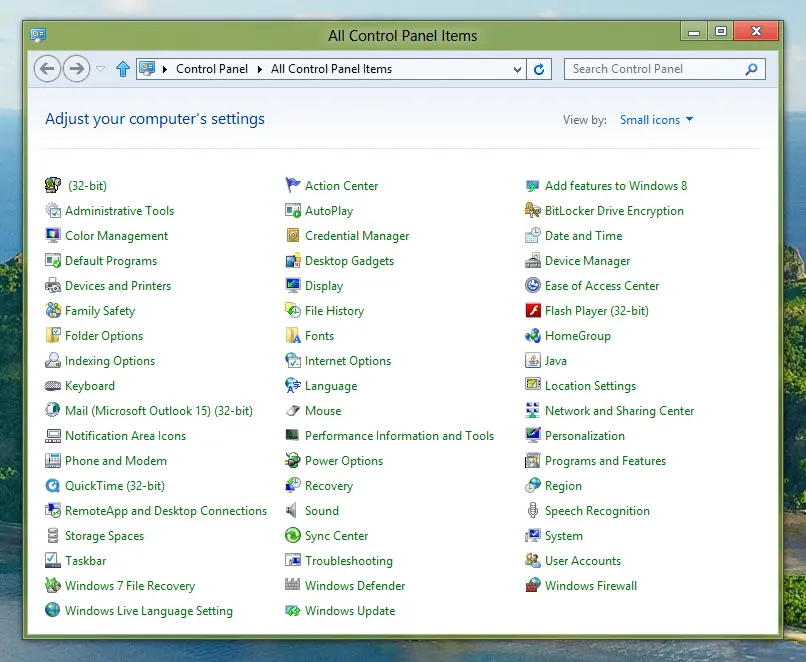
Task: Open the Action Center flag icon
Action: pyautogui.click(x=292, y=186)
